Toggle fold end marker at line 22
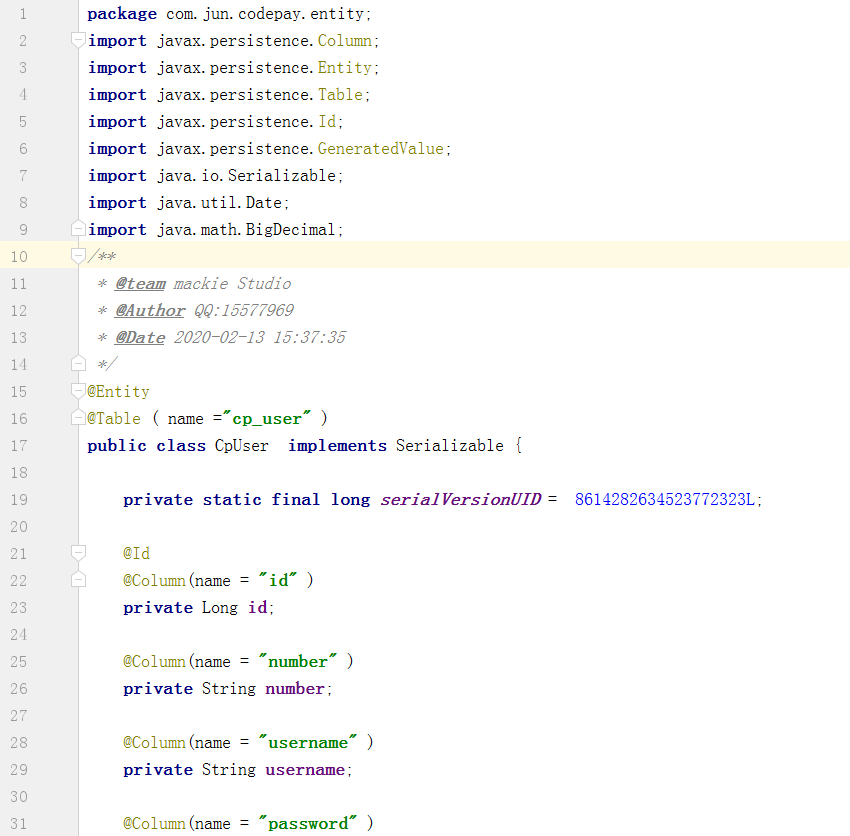The height and width of the screenshot is (836, 850). coord(78,580)
